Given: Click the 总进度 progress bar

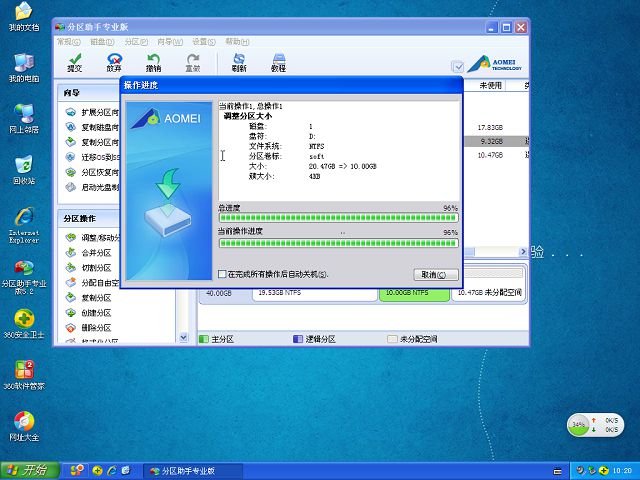Looking at the screenshot, I should coord(338,218).
